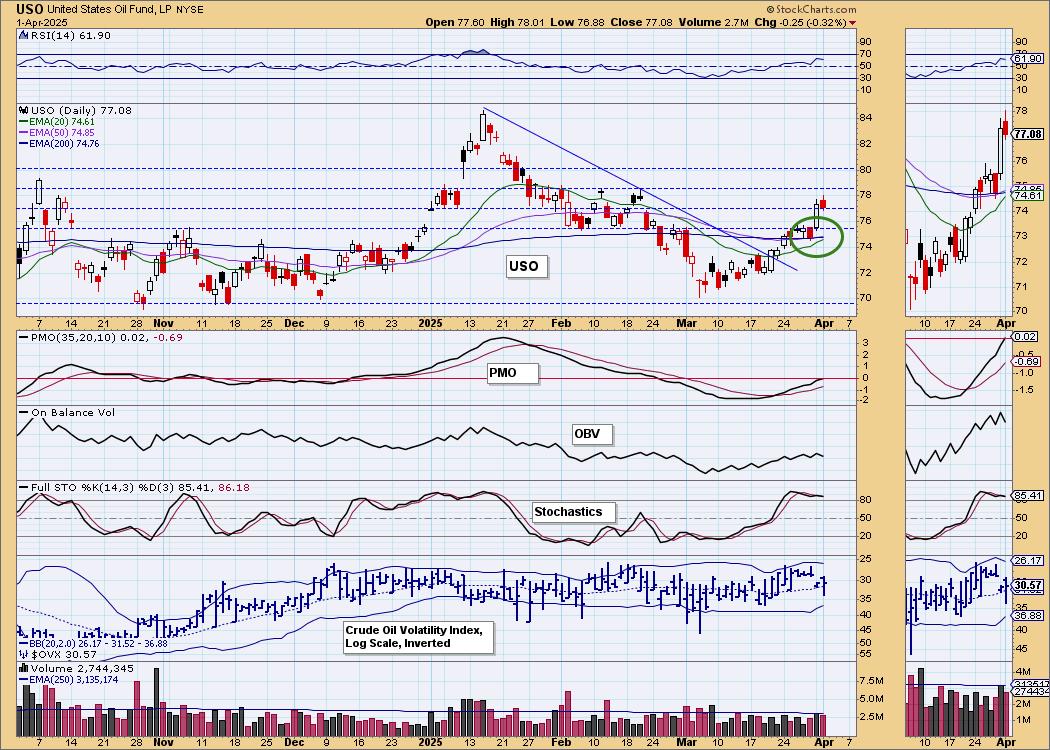The image size is (1050, 750).
Task: Click the 4M volume label in the side panel
Action: click(x=1022, y=672)
